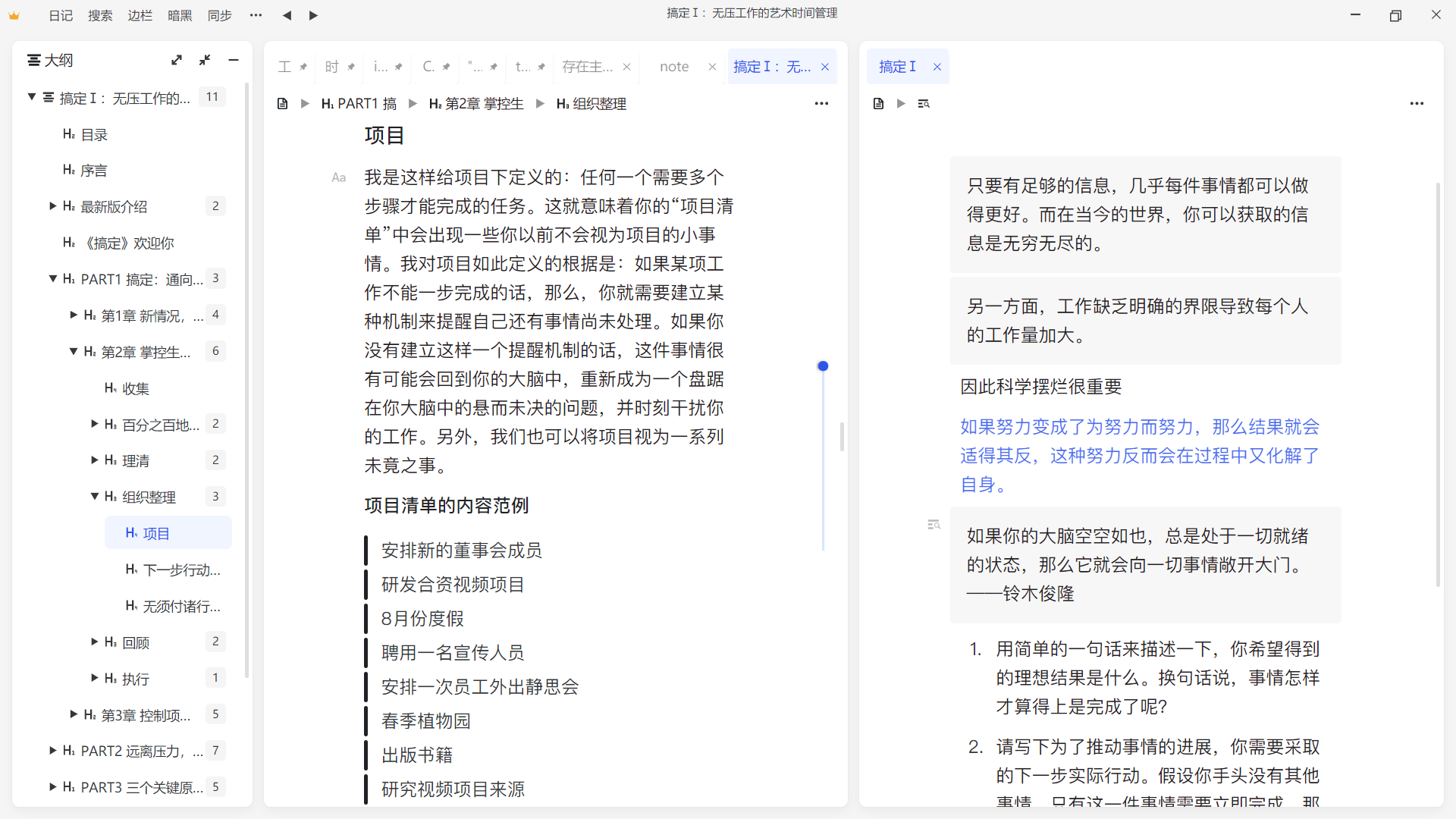Viewport: 1456px width, 819px height.
Task: Go forward with the right arrow icon
Action: (x=313, y=15)
